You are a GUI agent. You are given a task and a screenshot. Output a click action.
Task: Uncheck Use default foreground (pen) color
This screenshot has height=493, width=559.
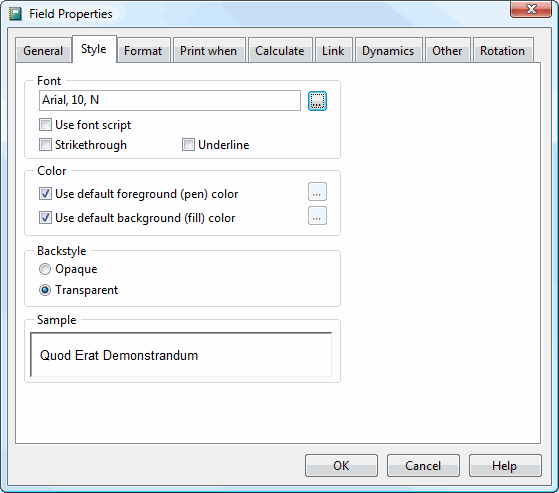click(x=45, y=194)
